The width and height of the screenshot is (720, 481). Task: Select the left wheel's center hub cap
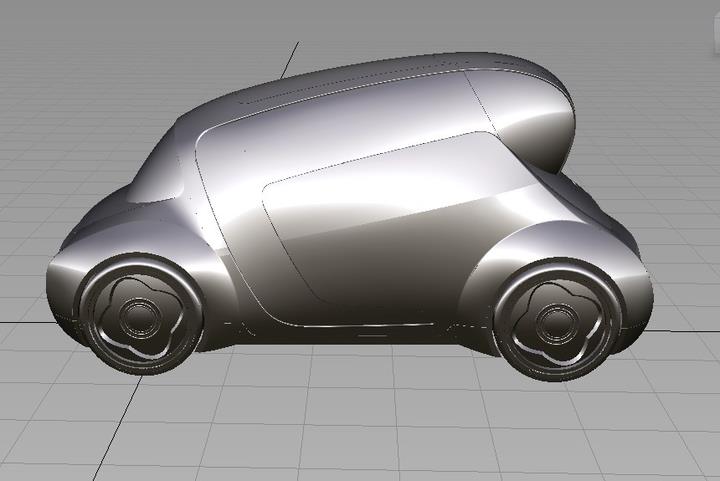(x=135, y=317)
